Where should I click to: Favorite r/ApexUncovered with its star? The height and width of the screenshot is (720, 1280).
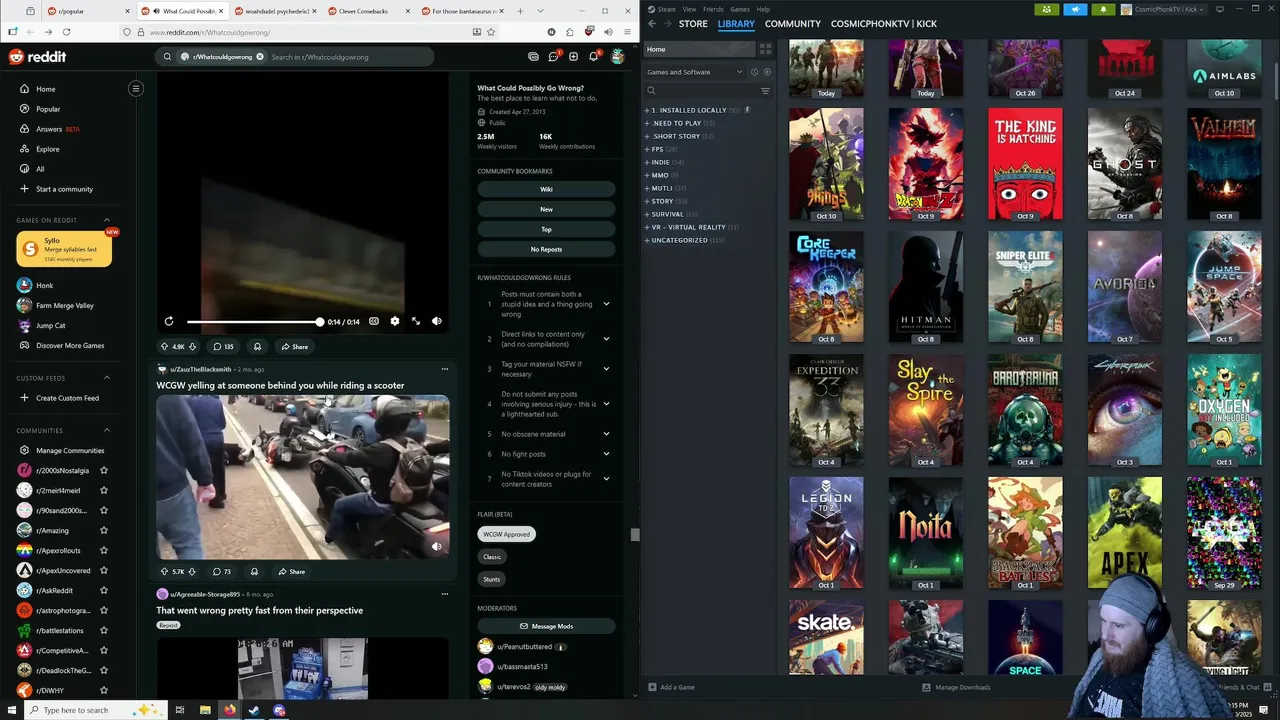pyautogui.click(x=104, y=571)
